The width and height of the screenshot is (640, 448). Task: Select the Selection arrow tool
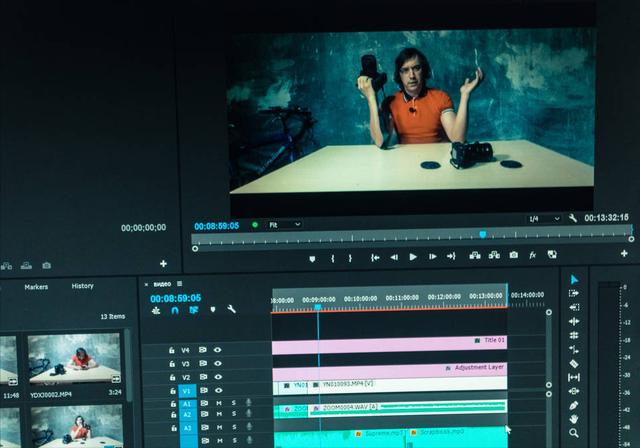click(574, 280)
